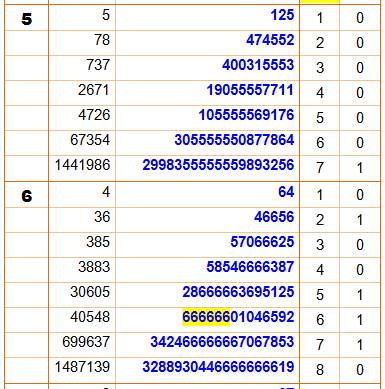Click the 1 flag in the 699637 row

click(360, 345)
